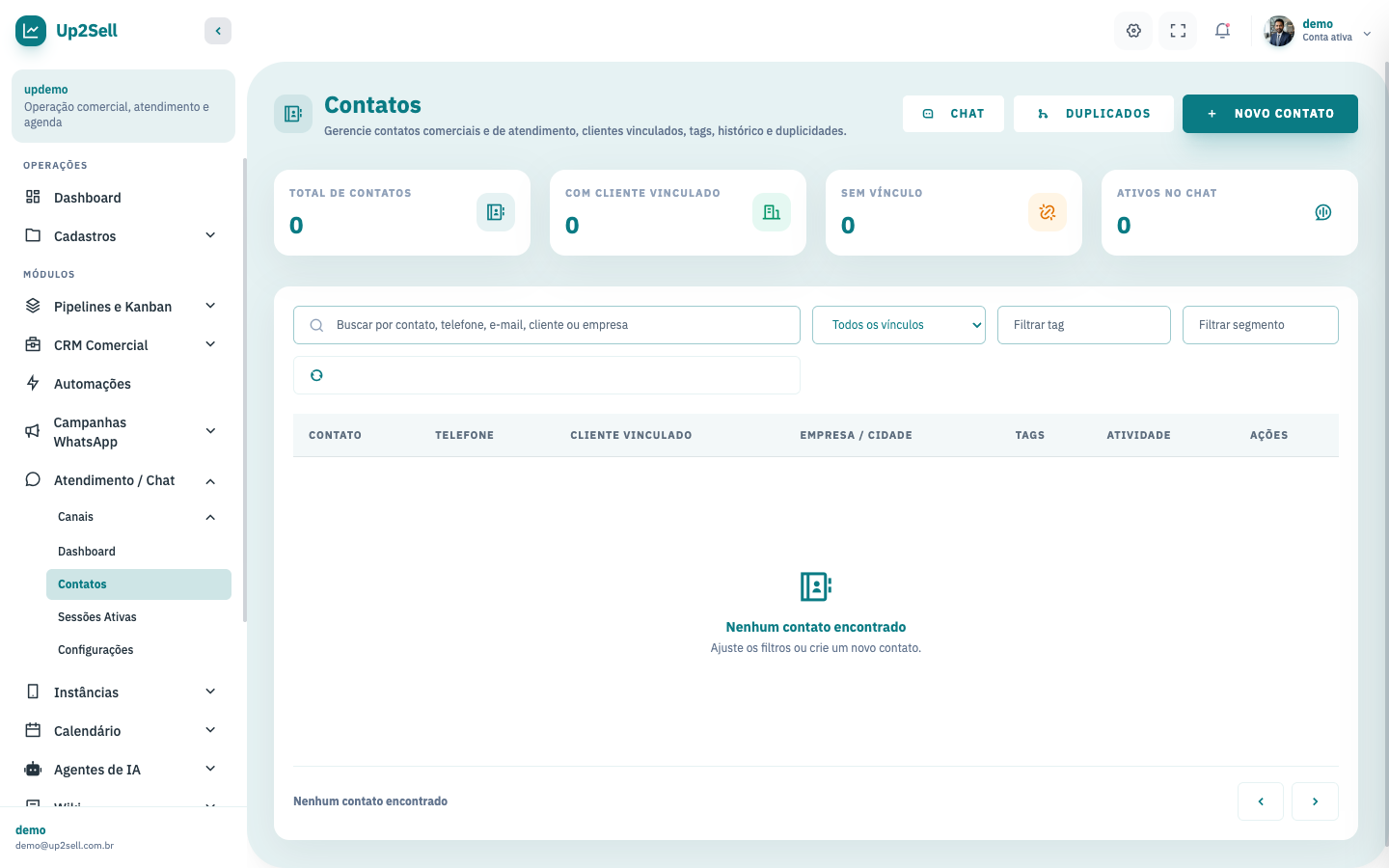1389x868 pixels.
Task: Click the Com Cliente Vinculado building icon
Action: (x=772, y=212)
